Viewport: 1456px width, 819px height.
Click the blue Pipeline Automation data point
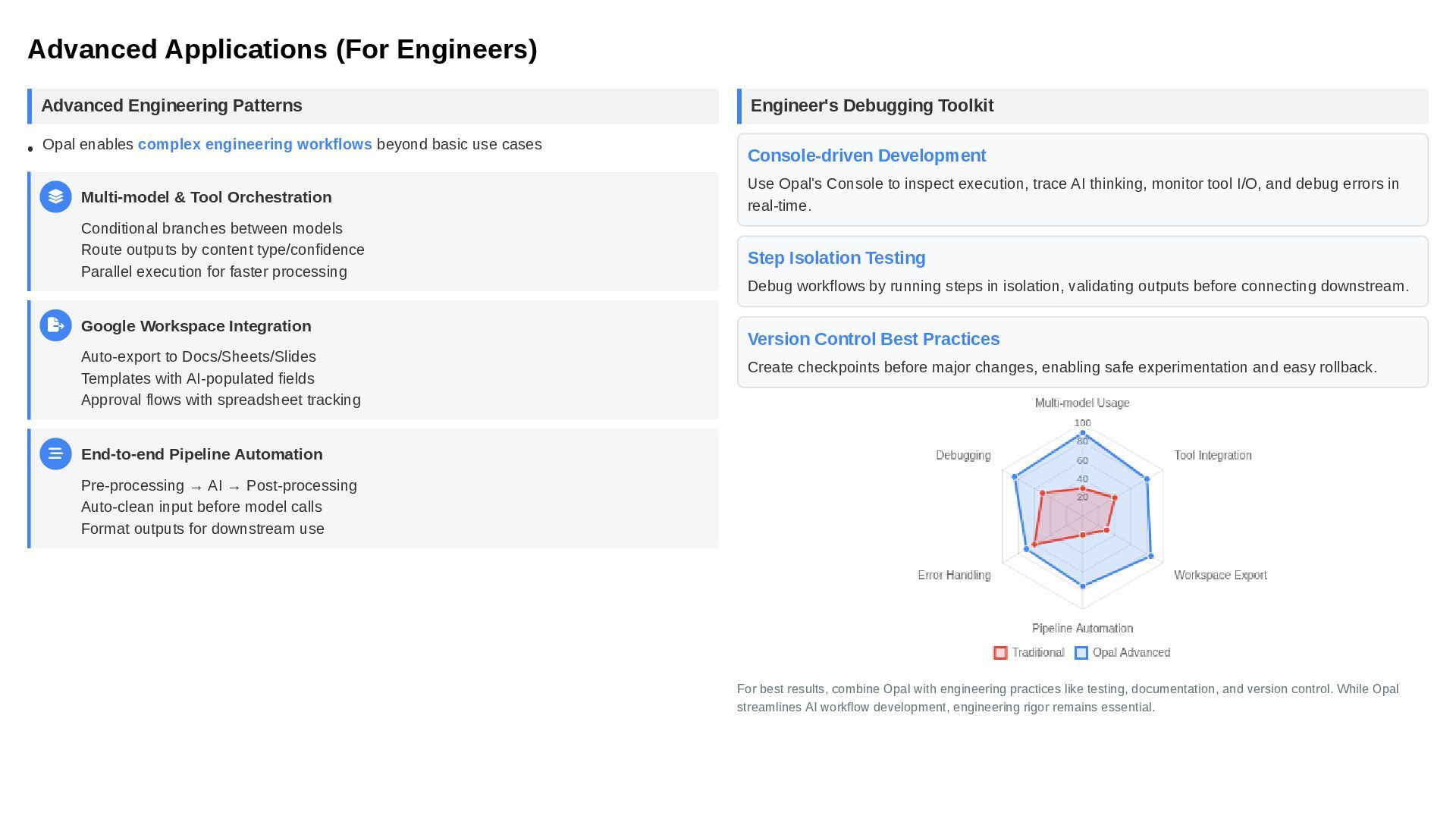(1082, 585)
